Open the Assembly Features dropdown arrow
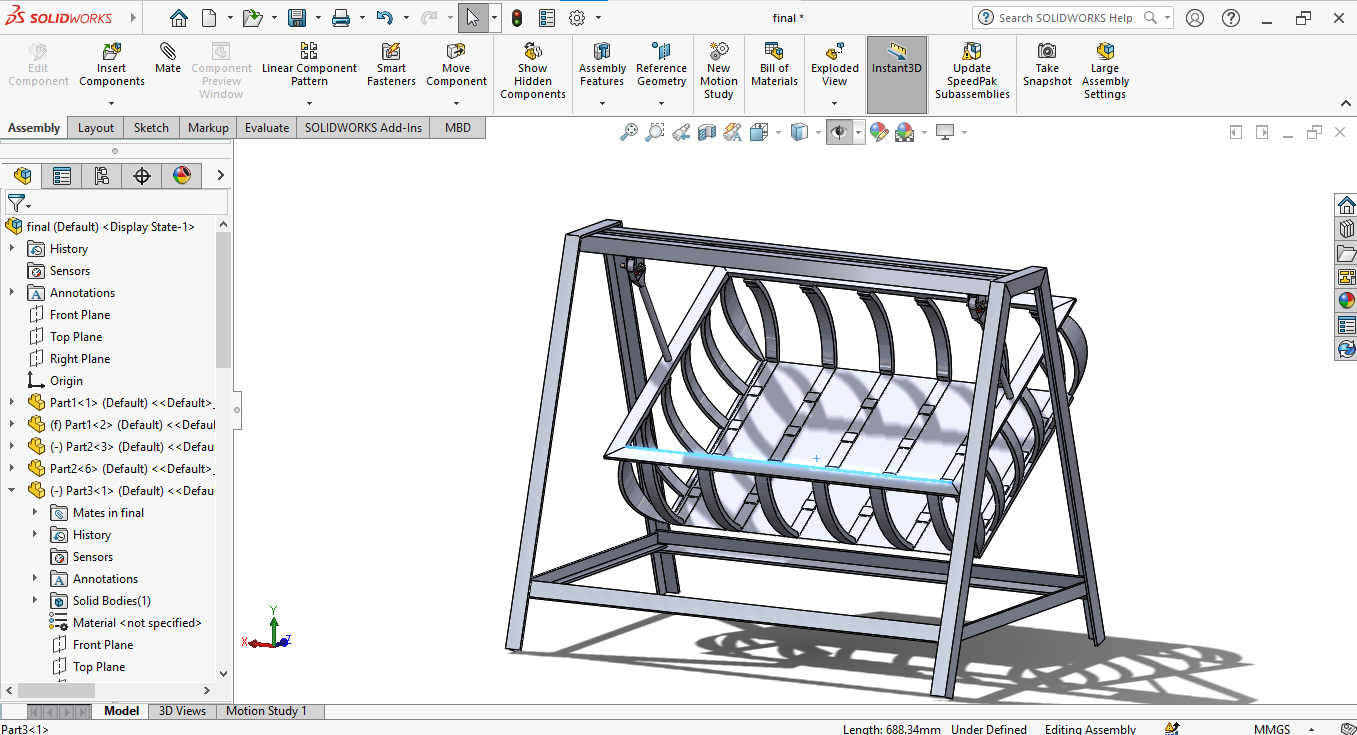 602,102
